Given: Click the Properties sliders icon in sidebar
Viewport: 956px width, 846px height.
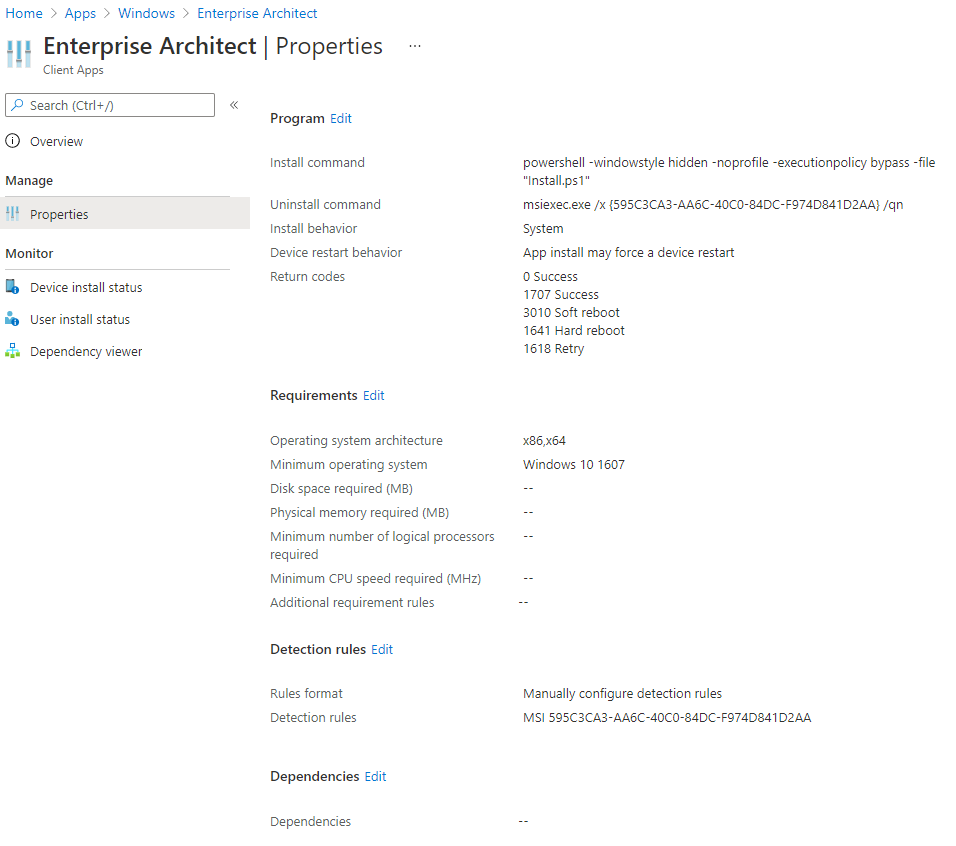Looking at the screenshot, I should pos(13,214).
